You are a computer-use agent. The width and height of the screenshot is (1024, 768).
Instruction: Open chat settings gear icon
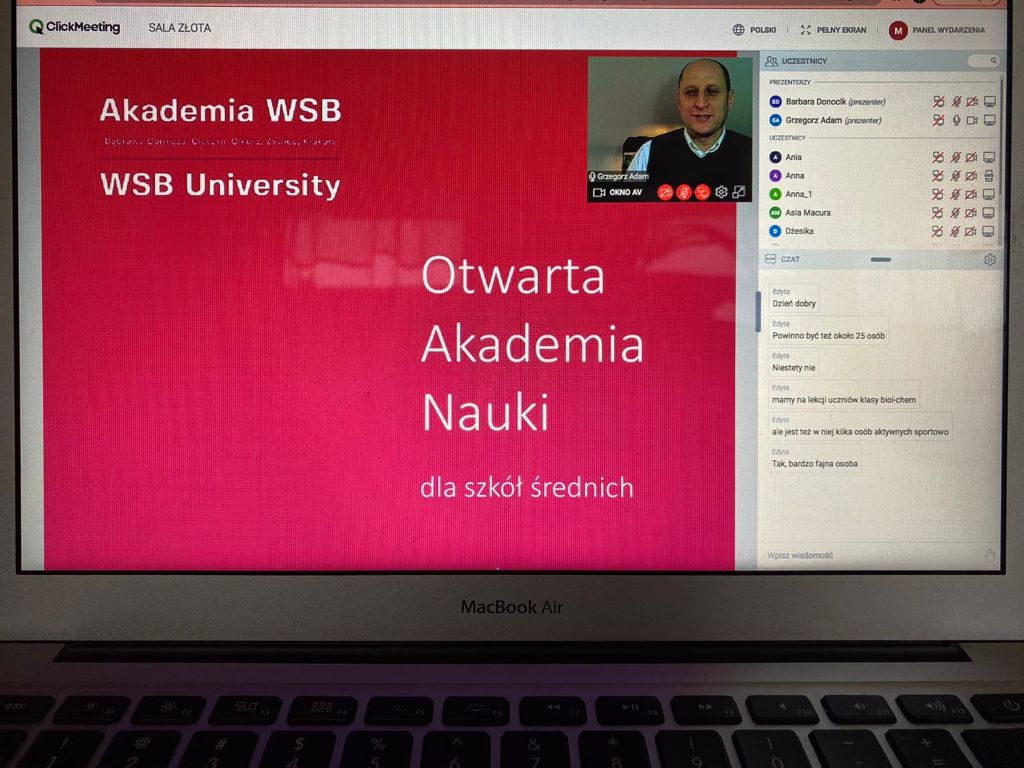coord(989,259)
